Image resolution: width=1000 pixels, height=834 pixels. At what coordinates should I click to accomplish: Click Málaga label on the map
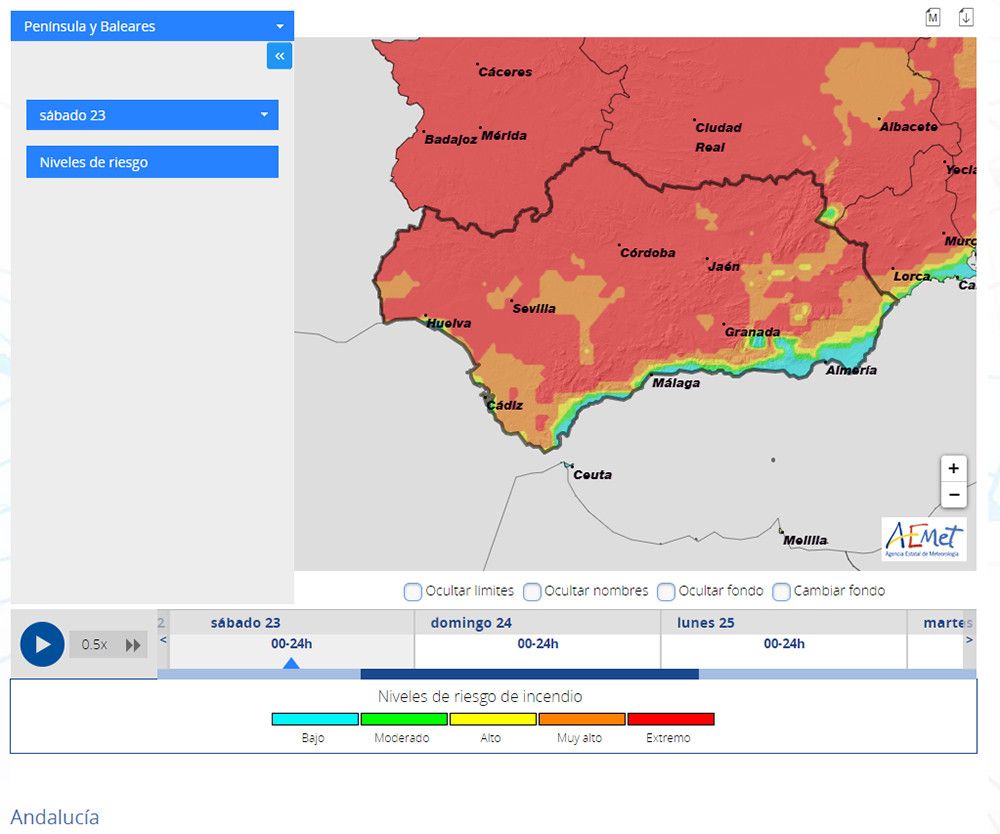click(x=676, y=383)
